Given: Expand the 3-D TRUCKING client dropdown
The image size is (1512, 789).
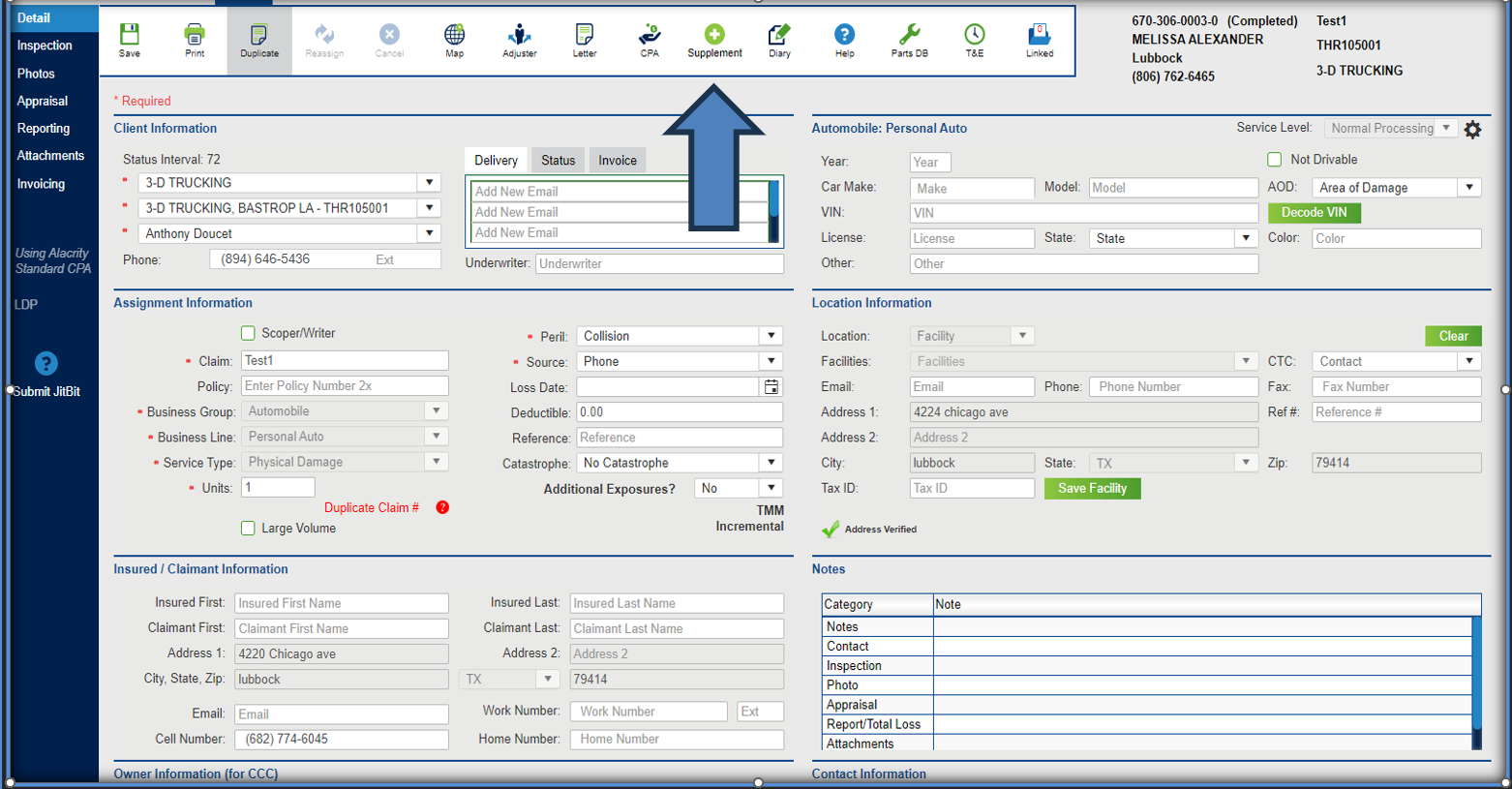Looking at the screenshot, I should coord(430,182).
